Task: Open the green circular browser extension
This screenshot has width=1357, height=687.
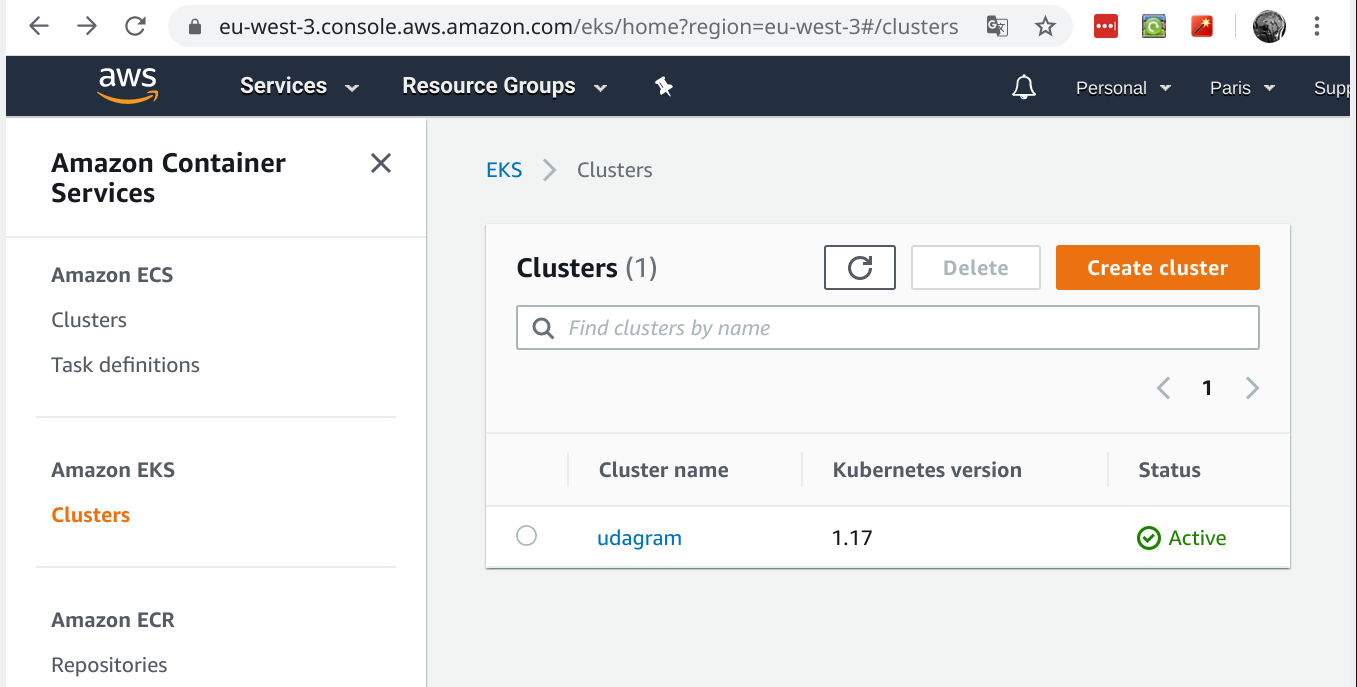Action: [x=1154, y=27]
